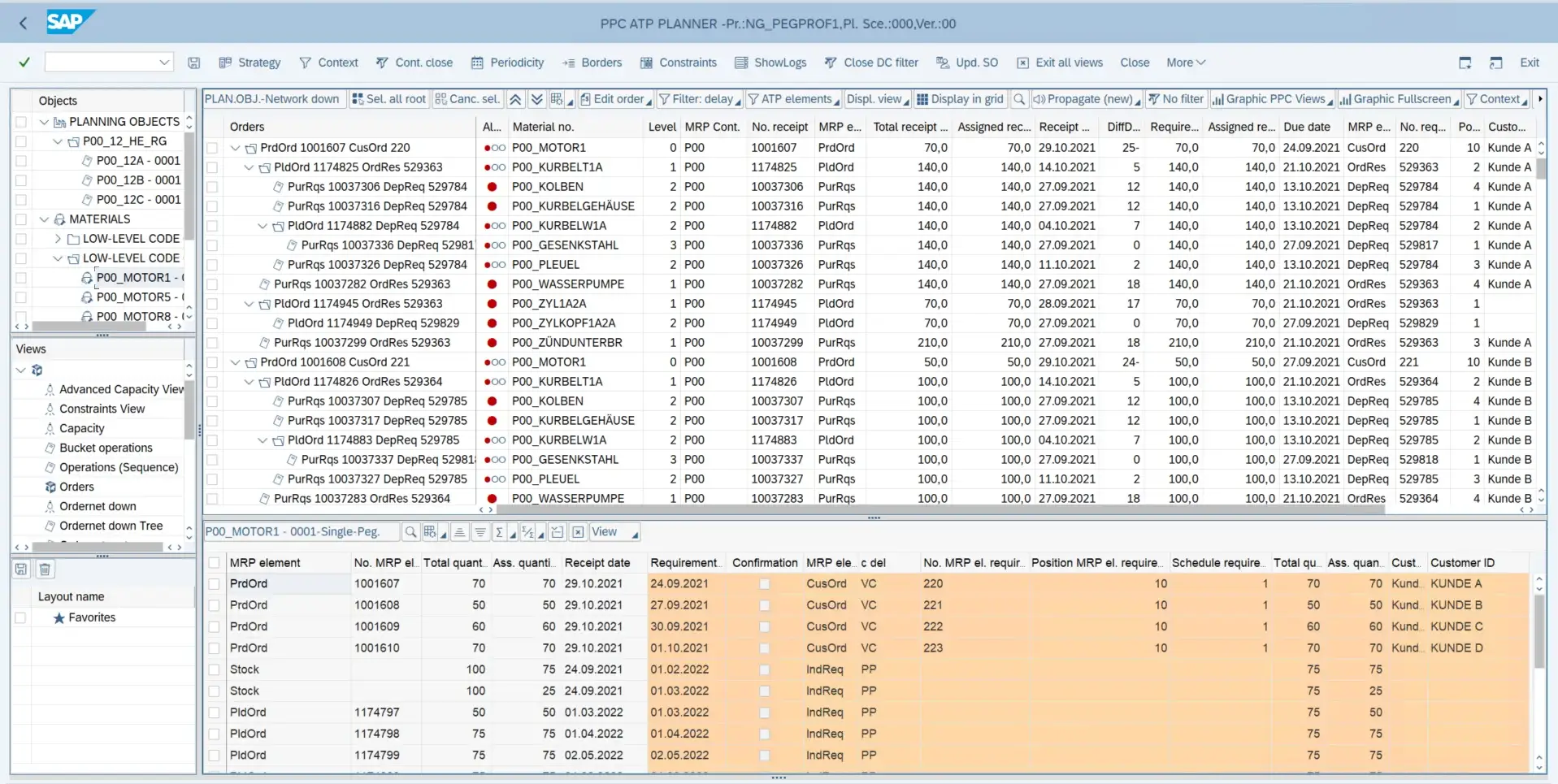Open the Periodicity menu item
Image resolution: width=1558 pixels, height=784 pixels.
(508, 63)
